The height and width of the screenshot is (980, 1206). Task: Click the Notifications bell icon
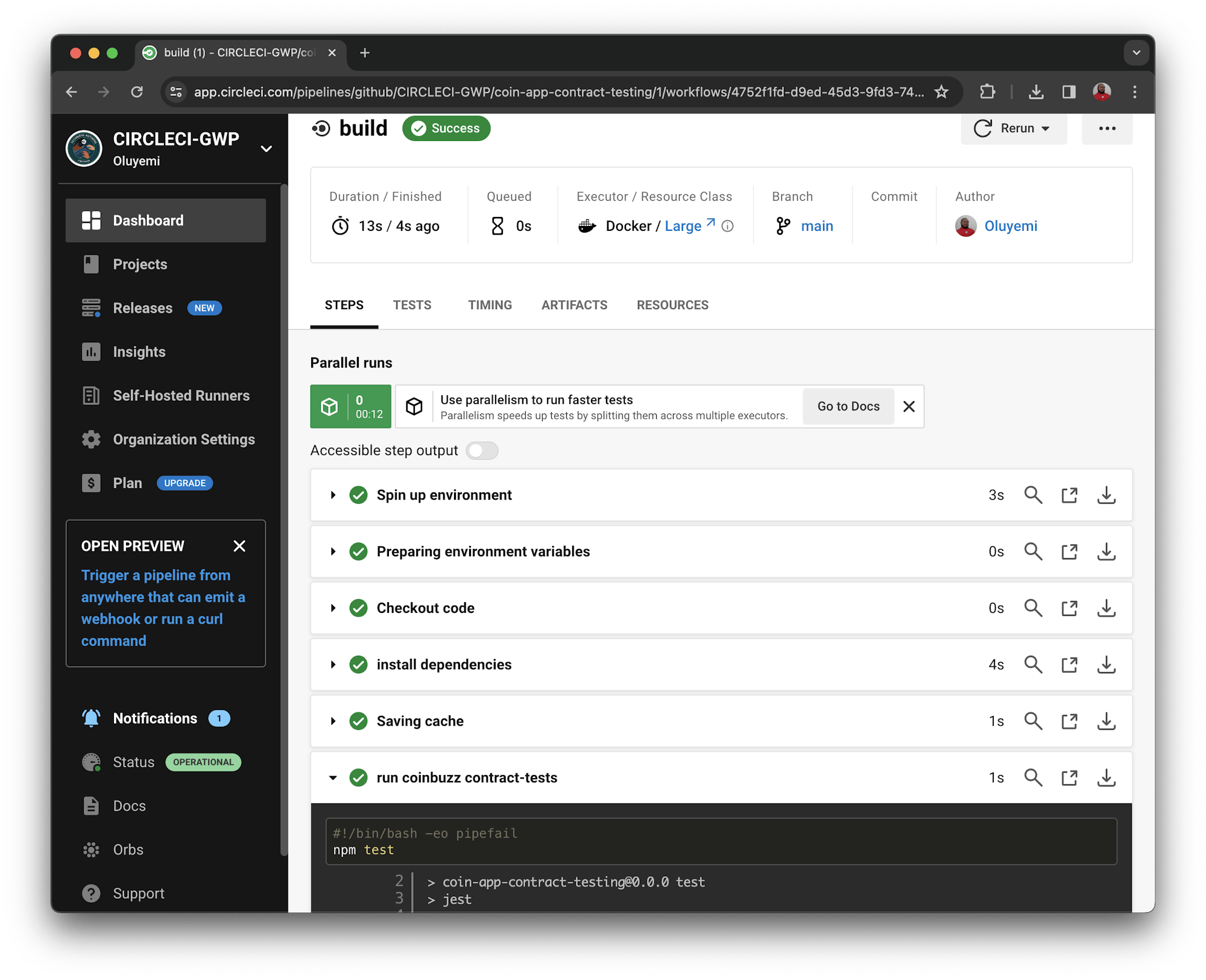[x=91, y=718]
